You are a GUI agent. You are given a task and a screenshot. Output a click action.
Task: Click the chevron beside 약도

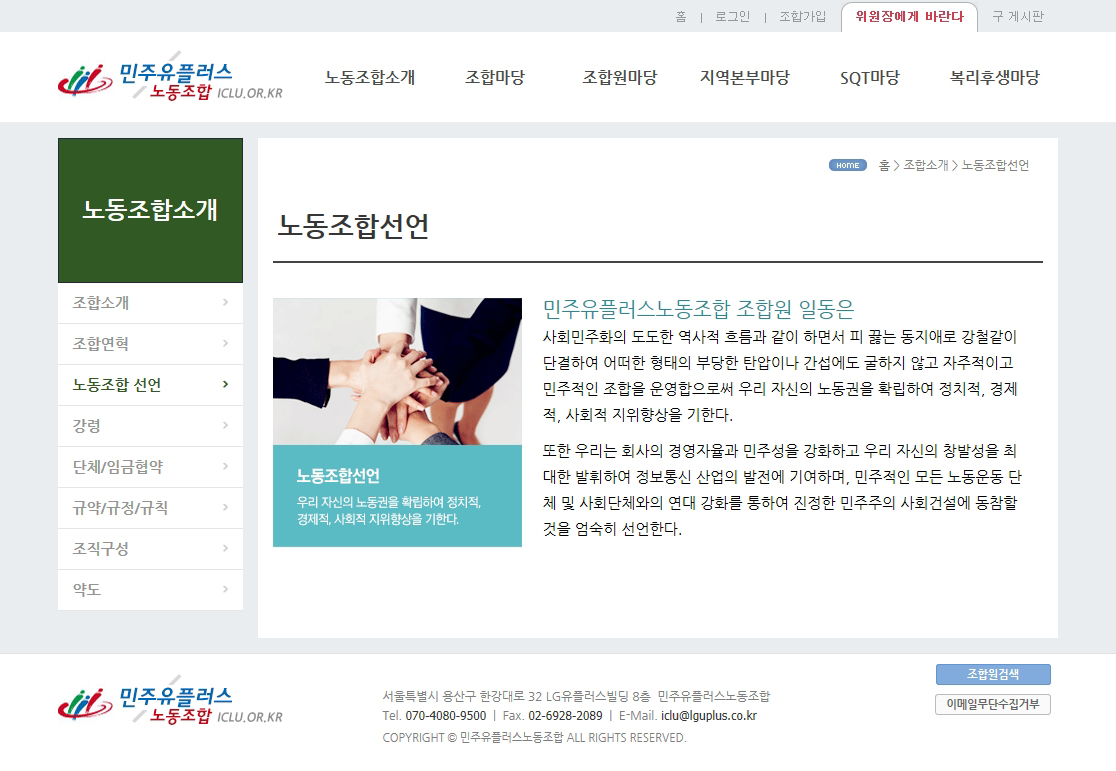(x=226, y=589)
